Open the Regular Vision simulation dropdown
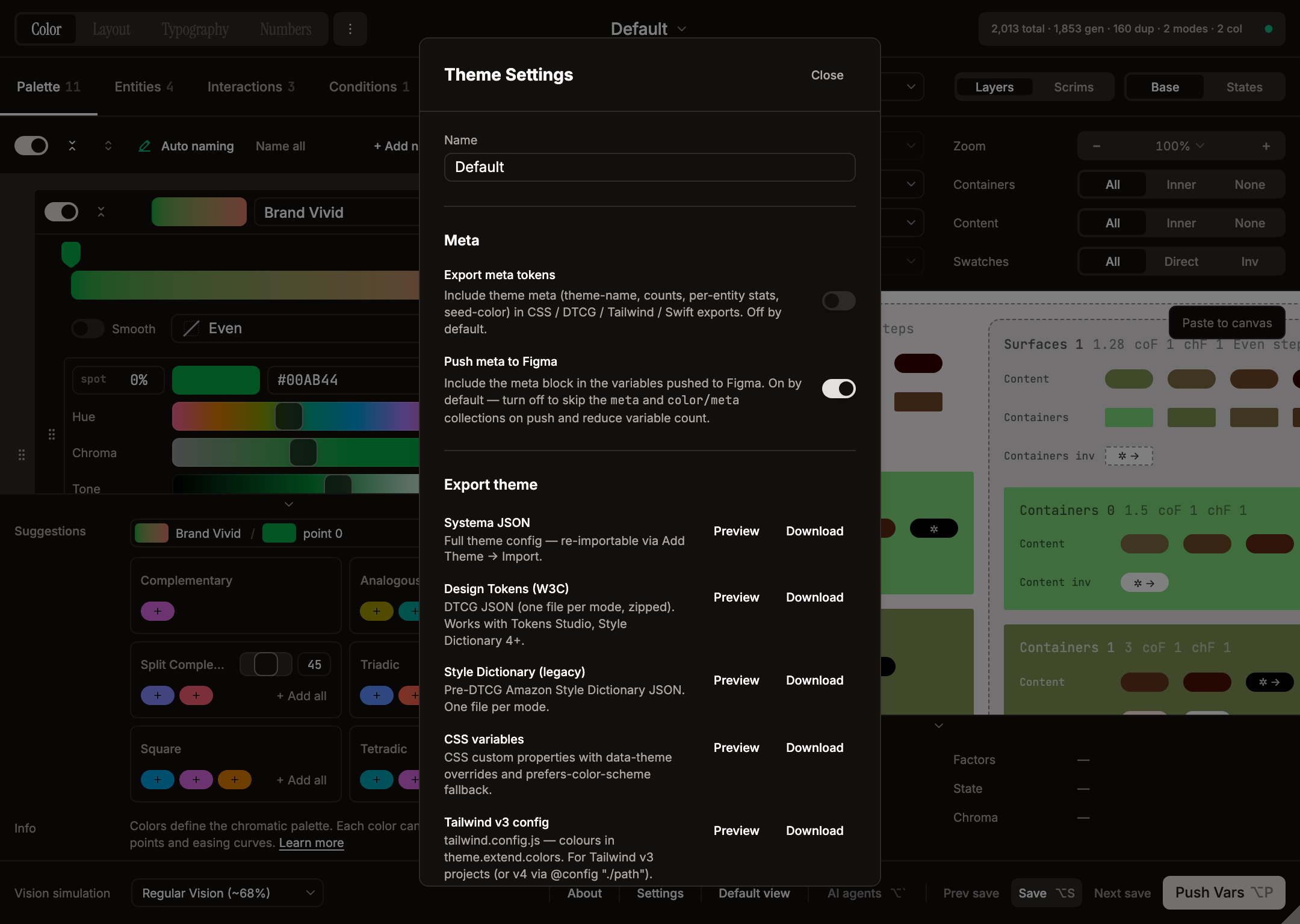 pyautogui.click(x=227, y=893)
